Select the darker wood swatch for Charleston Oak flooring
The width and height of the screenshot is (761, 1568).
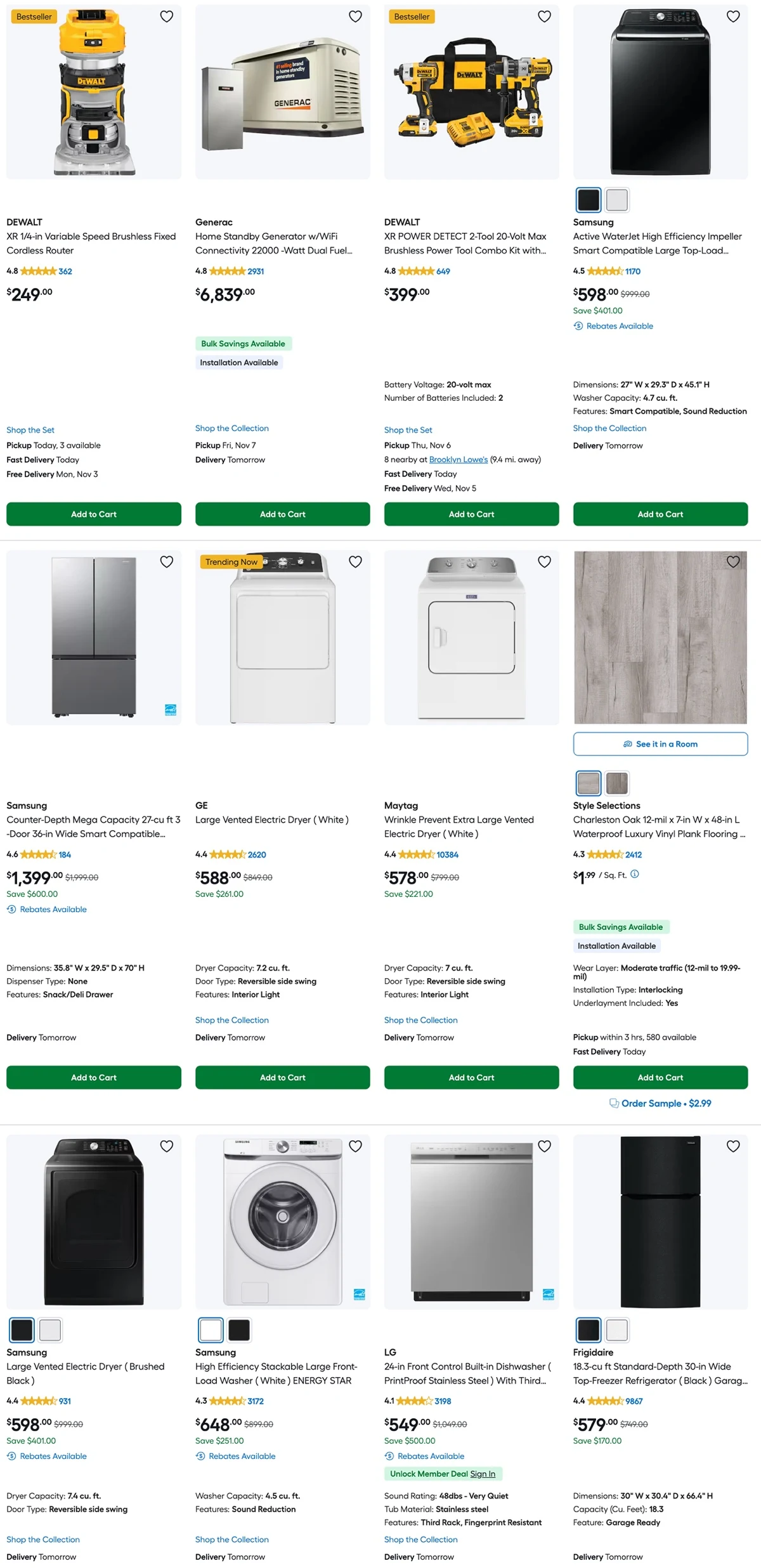[x=618, y=783]
